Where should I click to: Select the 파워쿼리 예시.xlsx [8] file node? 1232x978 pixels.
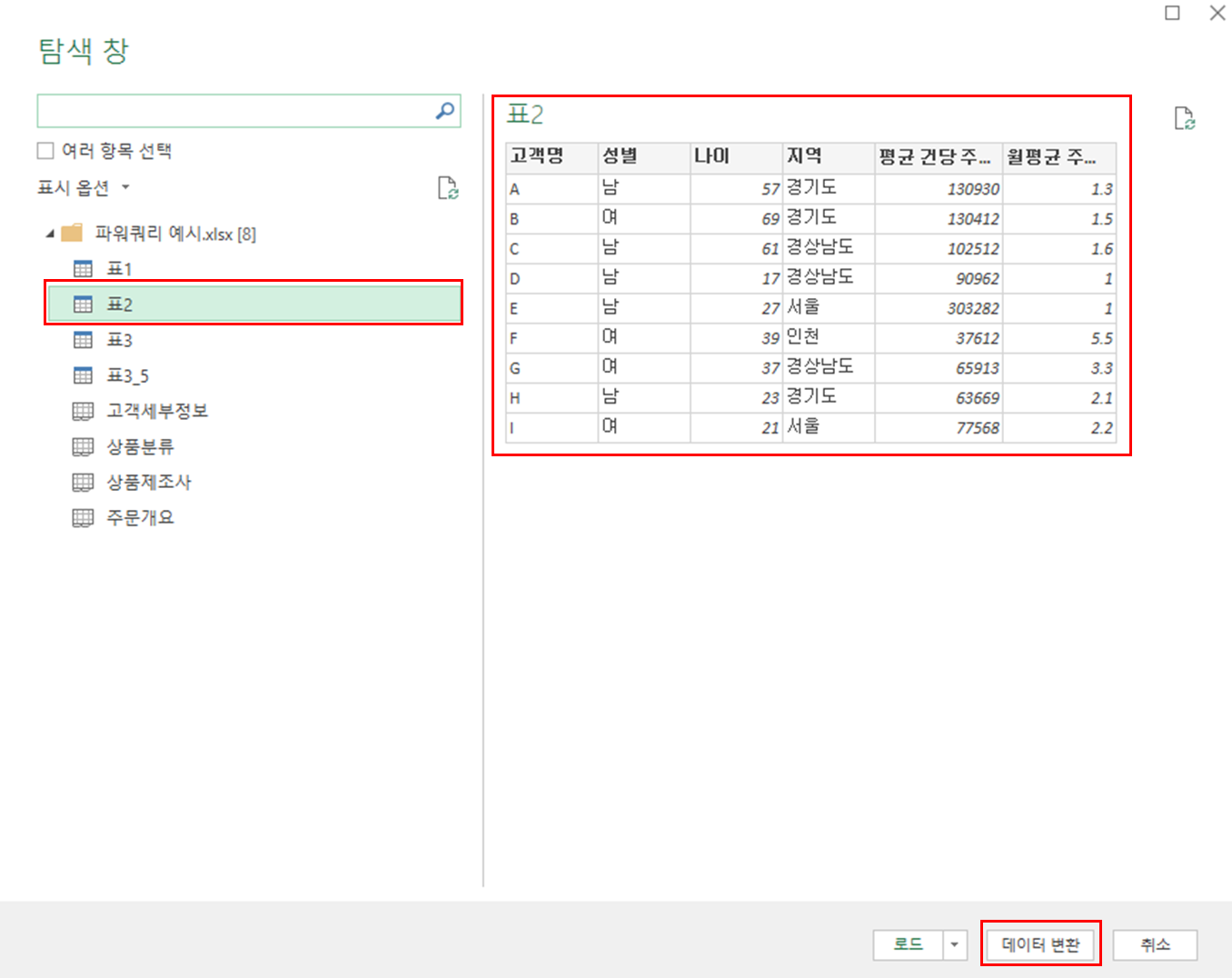[x=175, y=234]
